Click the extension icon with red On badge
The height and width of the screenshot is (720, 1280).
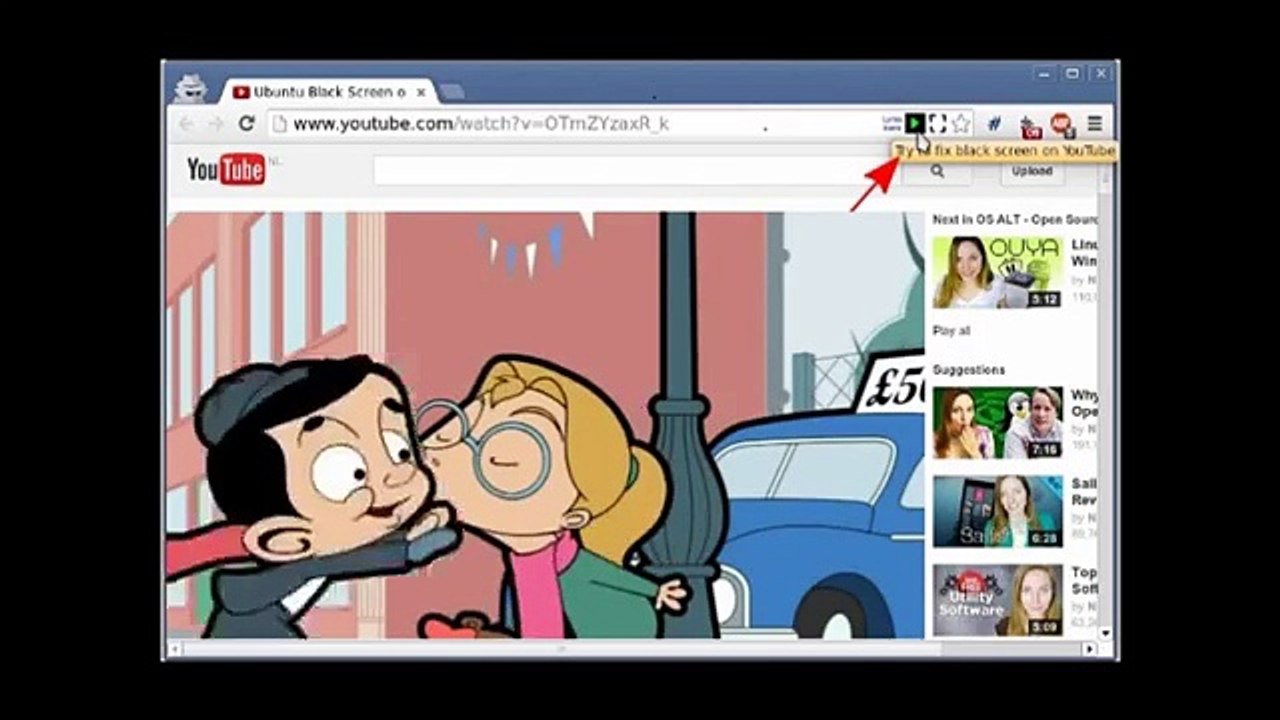point(1030,125)
